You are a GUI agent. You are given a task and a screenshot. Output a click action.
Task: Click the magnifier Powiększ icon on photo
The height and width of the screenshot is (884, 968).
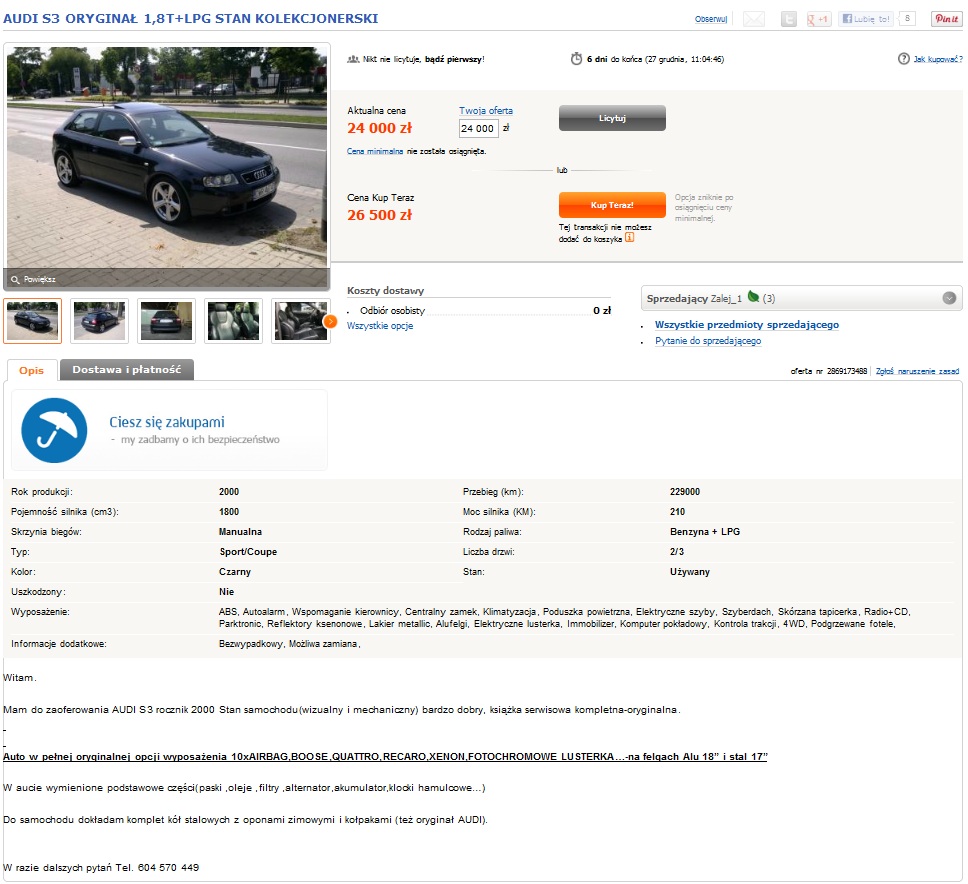pos(15,280)
